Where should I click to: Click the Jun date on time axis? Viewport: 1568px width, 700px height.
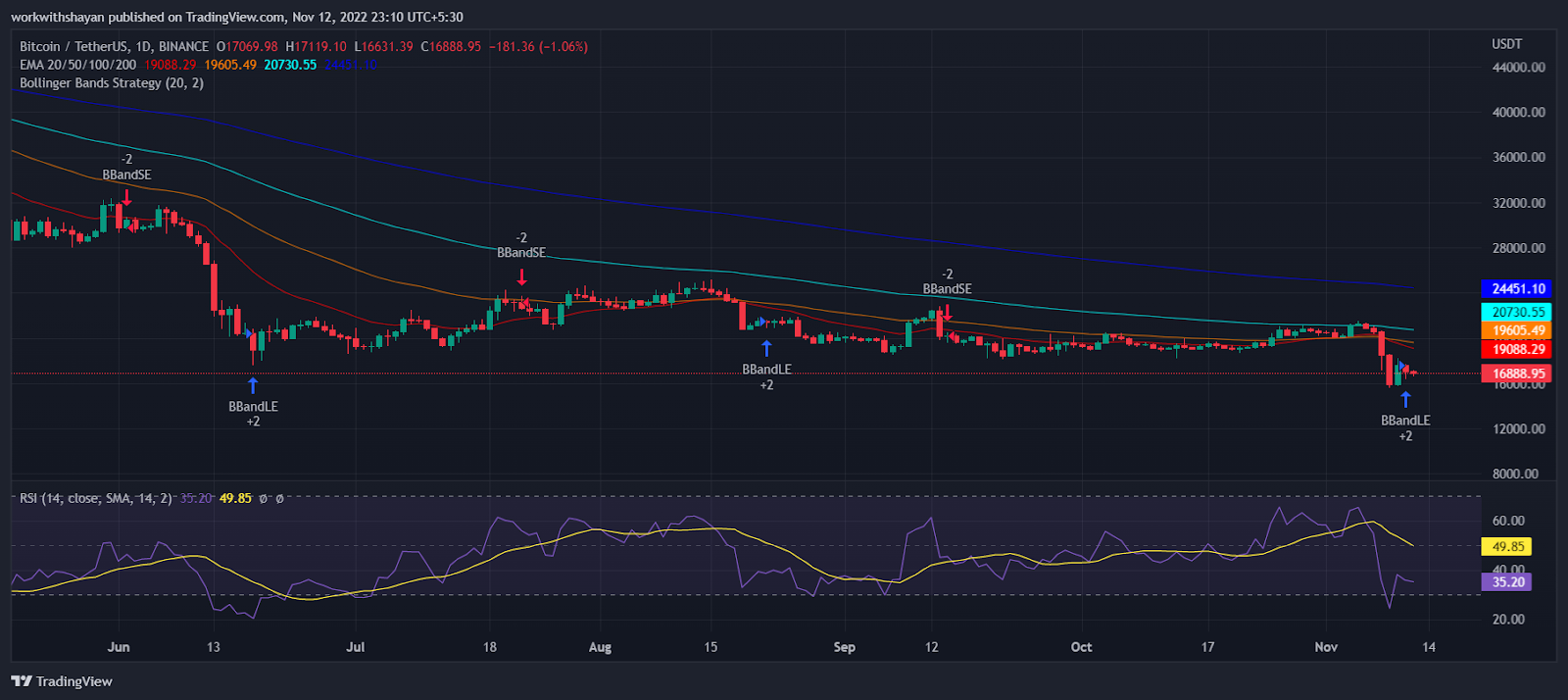pos(119,647)
